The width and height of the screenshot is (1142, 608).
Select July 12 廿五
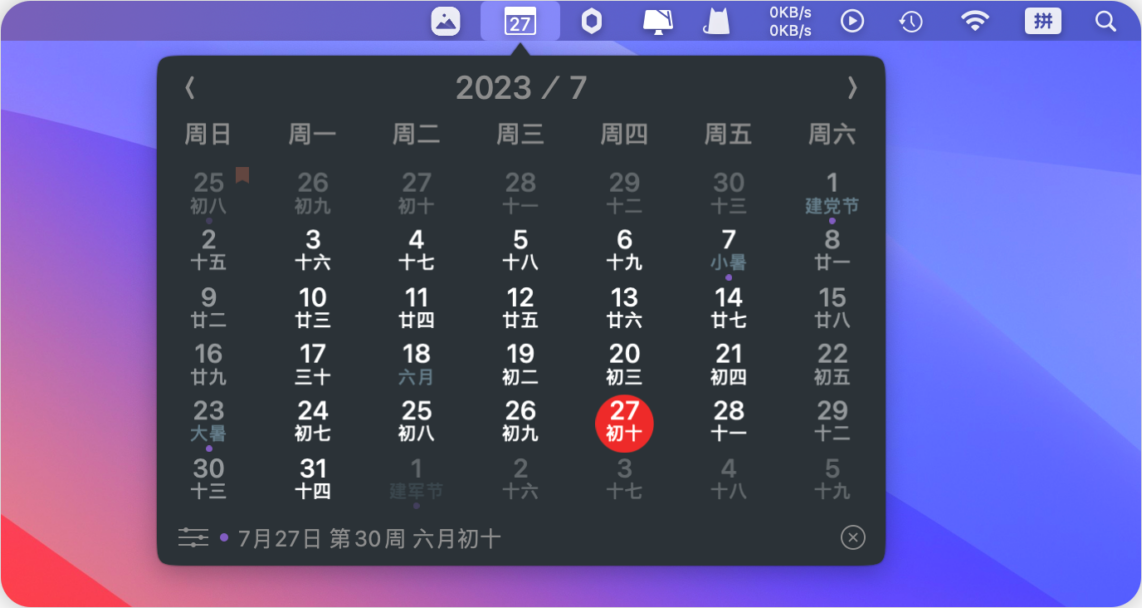click(521, 308)
